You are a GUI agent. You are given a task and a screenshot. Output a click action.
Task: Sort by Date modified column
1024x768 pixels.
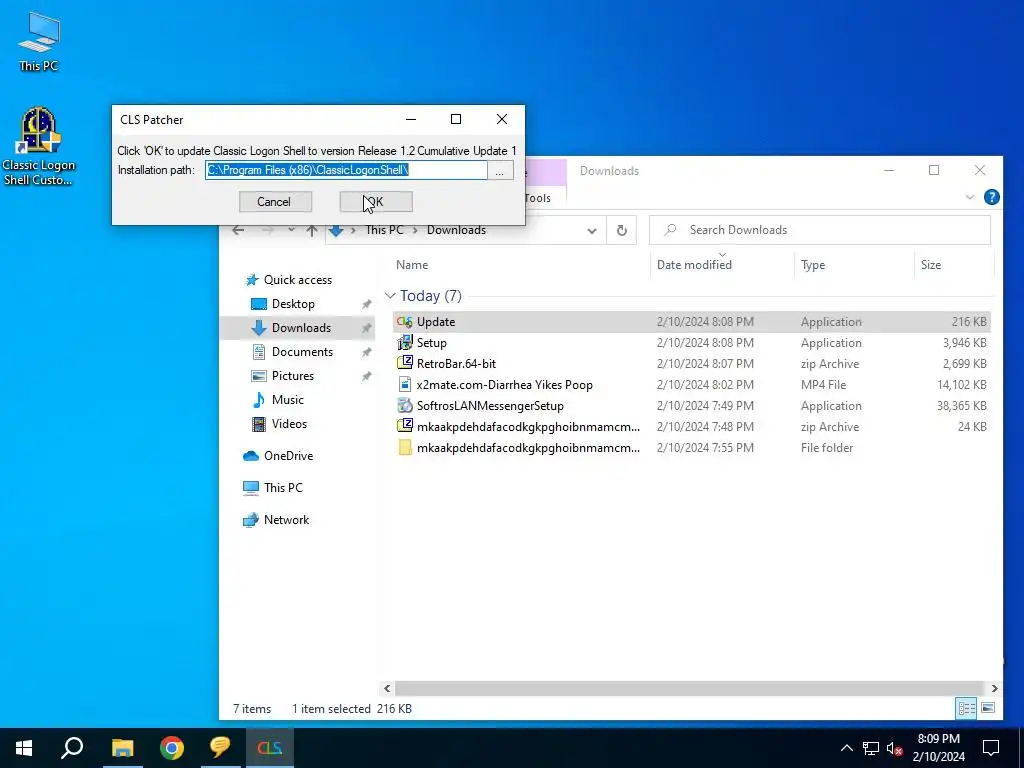[694, 264]
